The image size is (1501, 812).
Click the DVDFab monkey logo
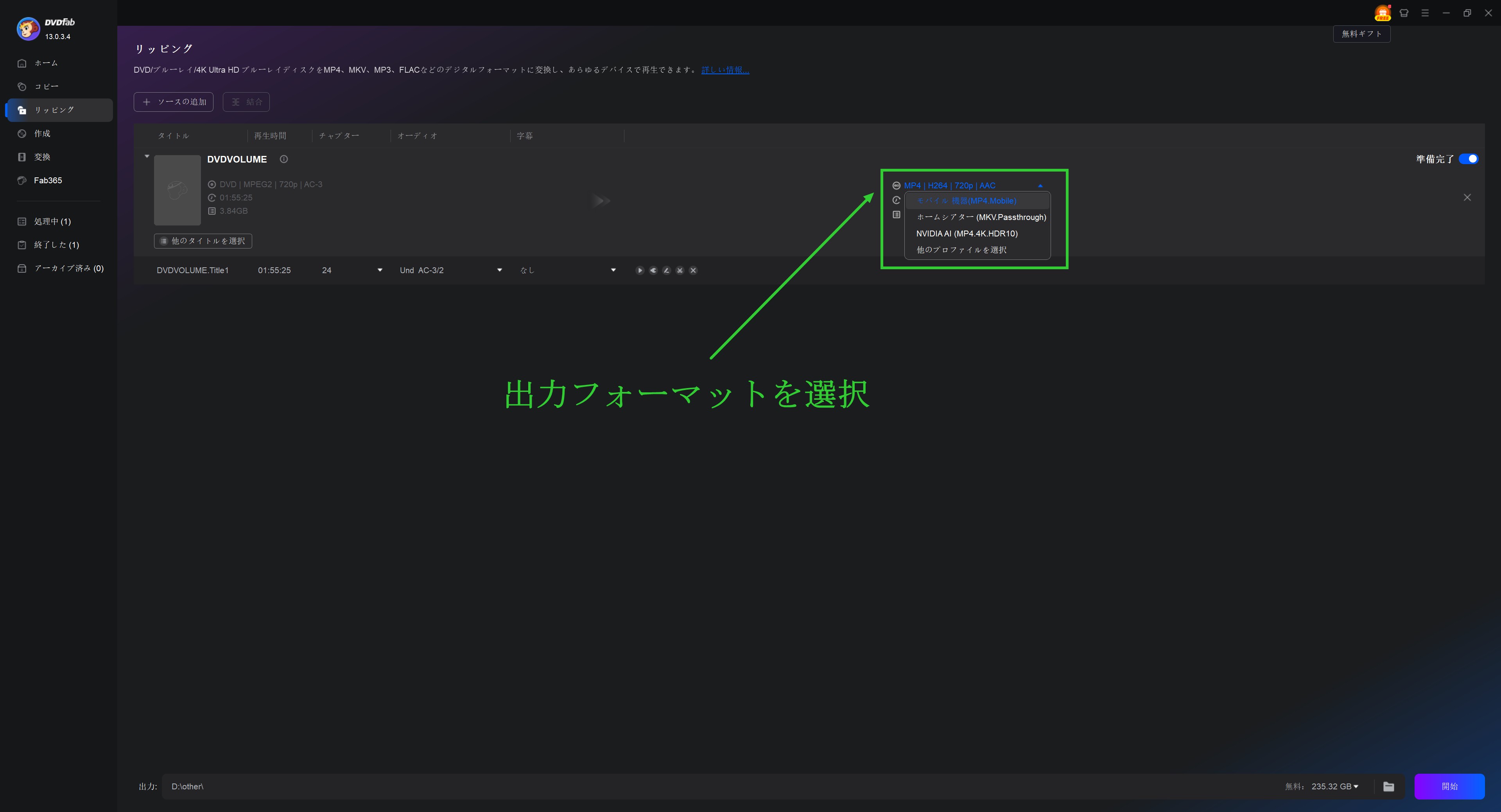click(x=28, y=29)
